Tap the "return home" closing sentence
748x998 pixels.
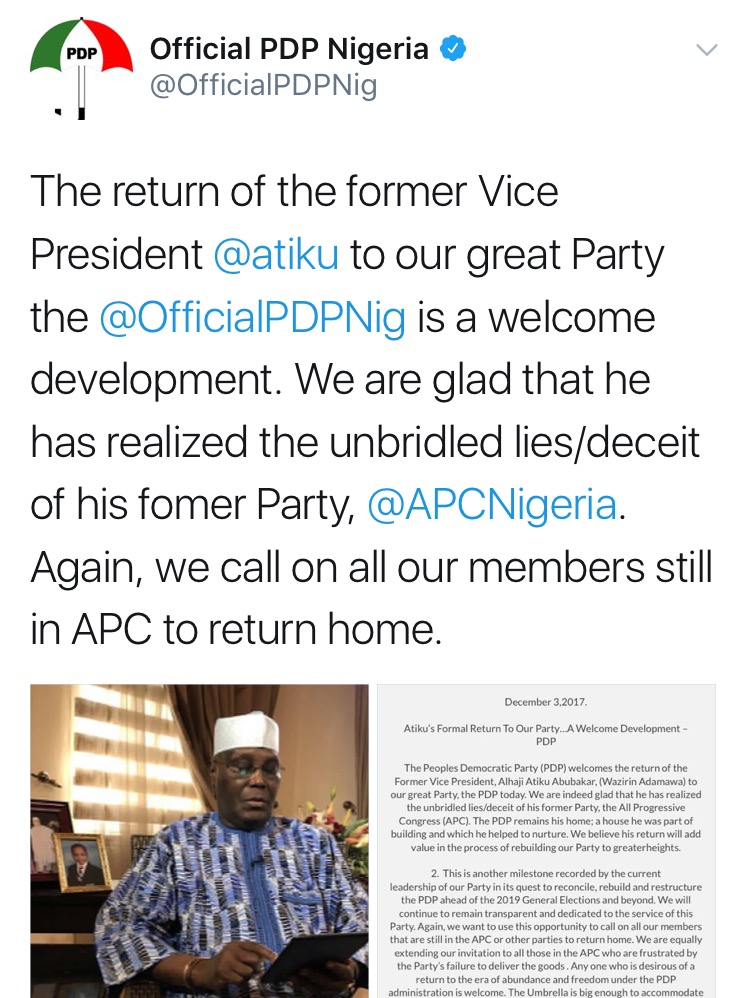click(x=371, y=598)
